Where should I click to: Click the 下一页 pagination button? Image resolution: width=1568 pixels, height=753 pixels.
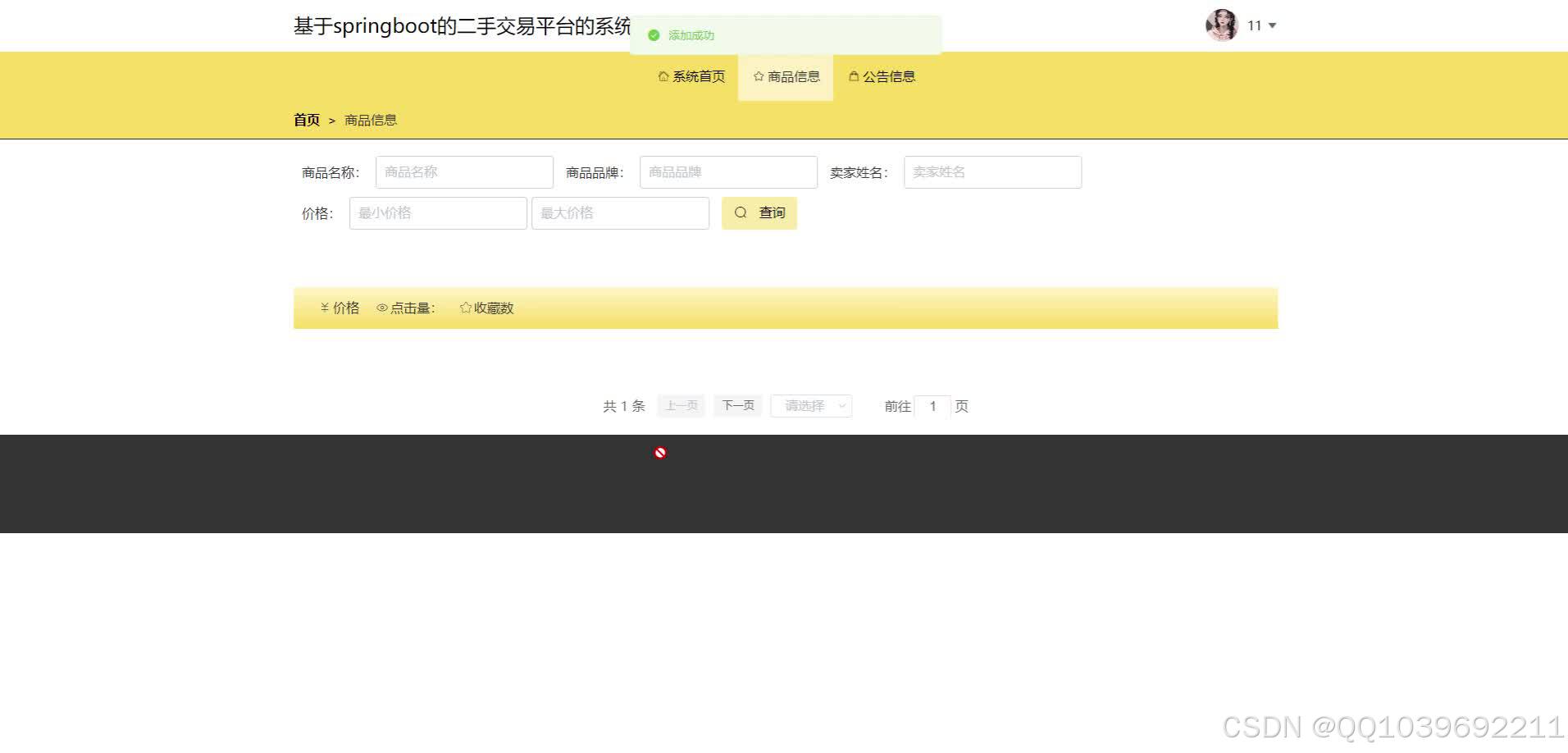pos(736,404)
